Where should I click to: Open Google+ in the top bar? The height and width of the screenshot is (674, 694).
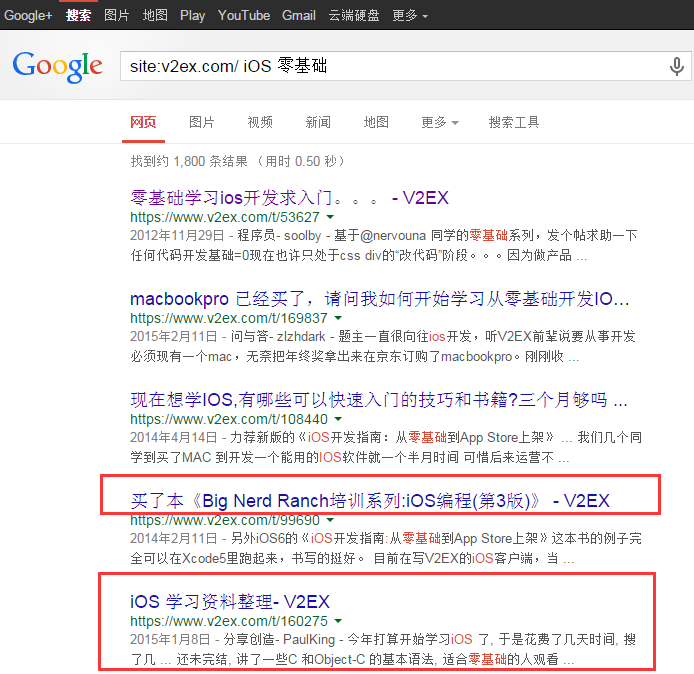[x=28, y=15]
